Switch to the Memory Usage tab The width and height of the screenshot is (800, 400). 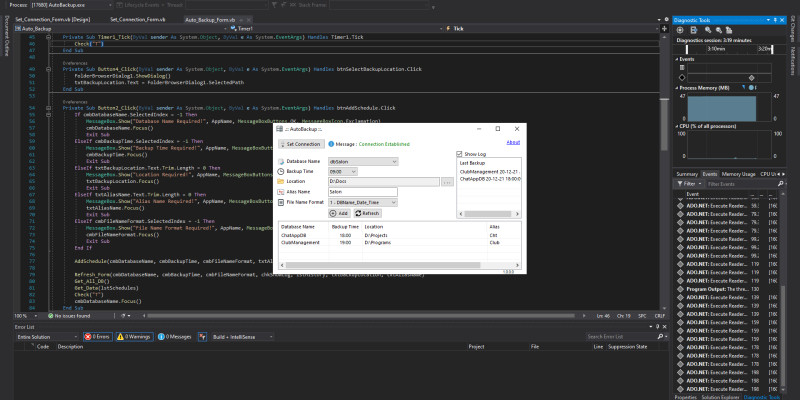coord(738,173)
